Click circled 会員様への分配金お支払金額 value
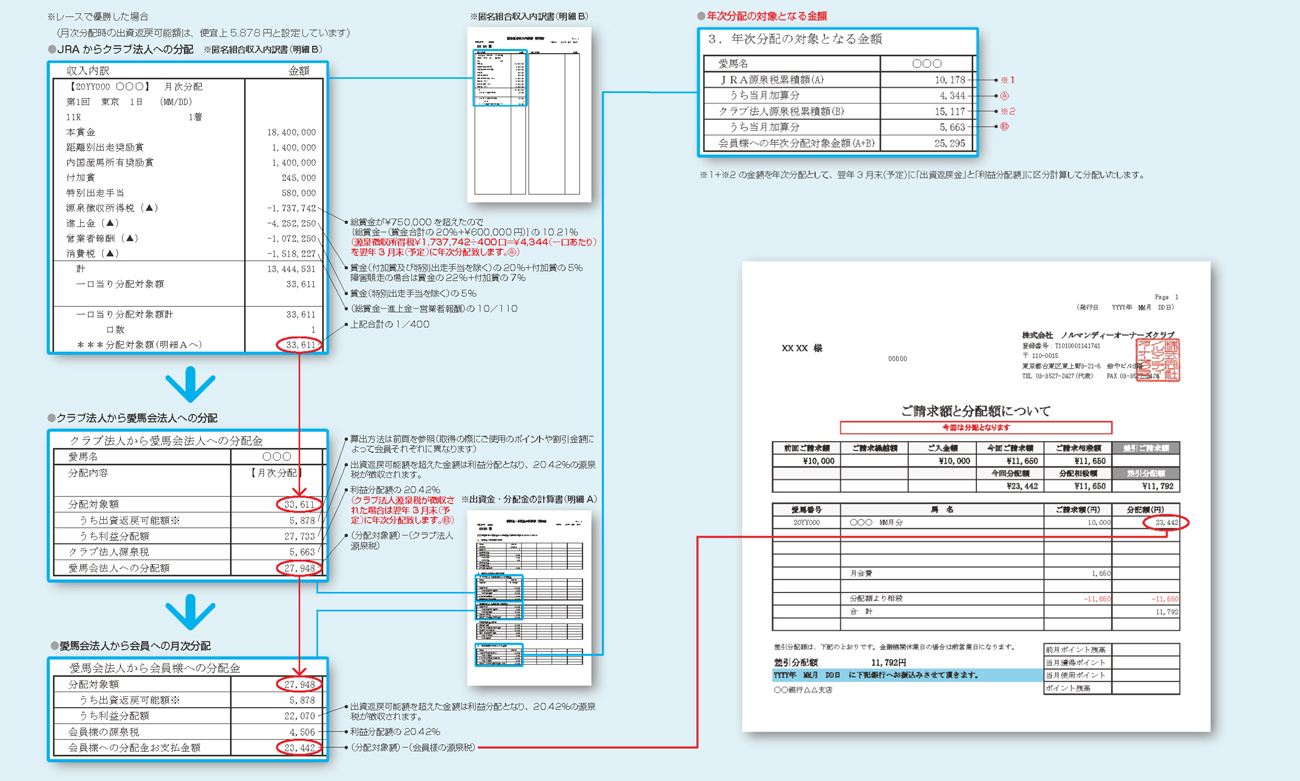Viewport: 1300px width, 781px height. [299, 747]
